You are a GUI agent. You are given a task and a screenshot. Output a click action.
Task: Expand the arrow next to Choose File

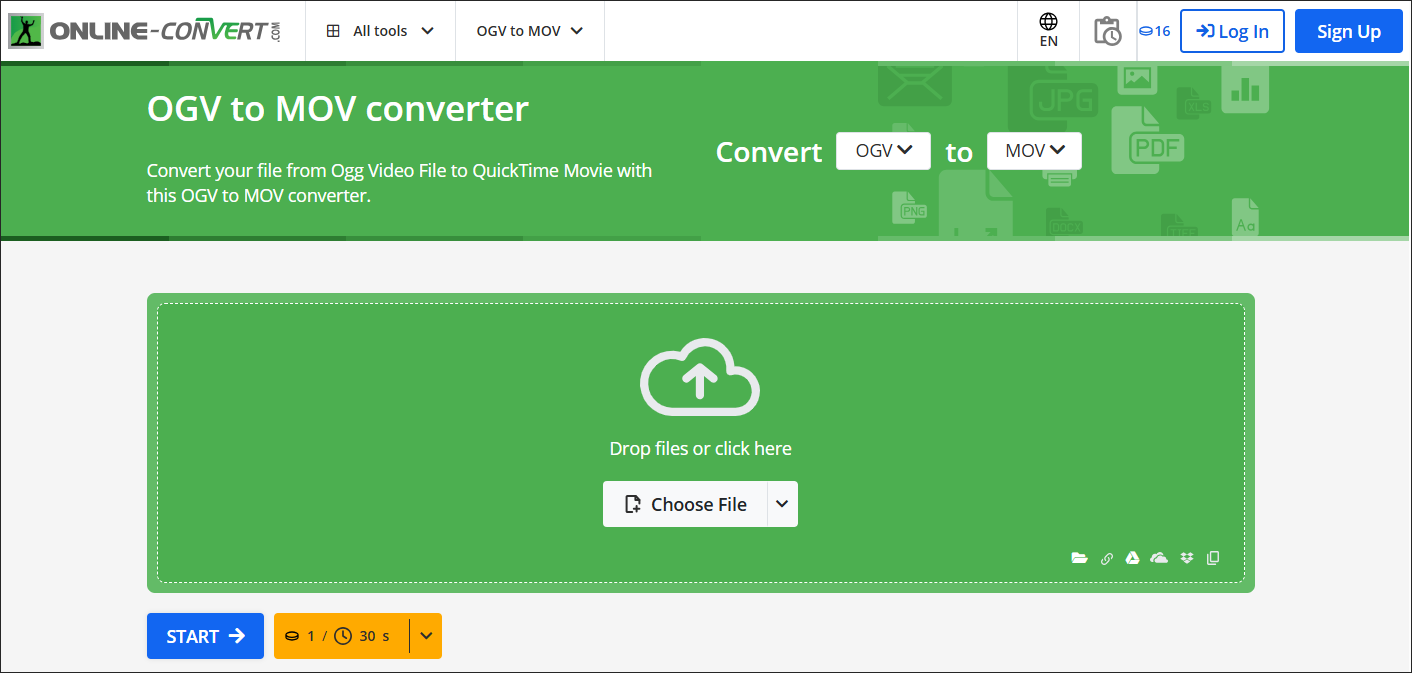coord(782,504)
